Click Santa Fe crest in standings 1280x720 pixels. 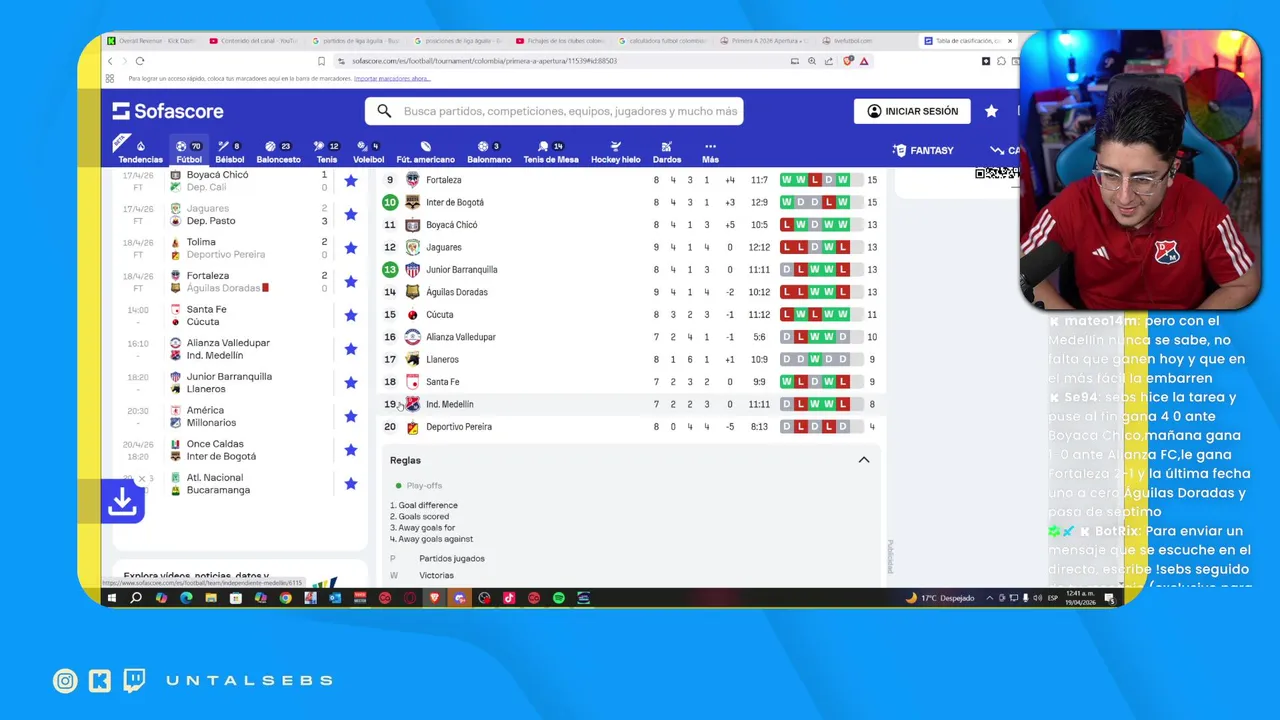[412, 382]
